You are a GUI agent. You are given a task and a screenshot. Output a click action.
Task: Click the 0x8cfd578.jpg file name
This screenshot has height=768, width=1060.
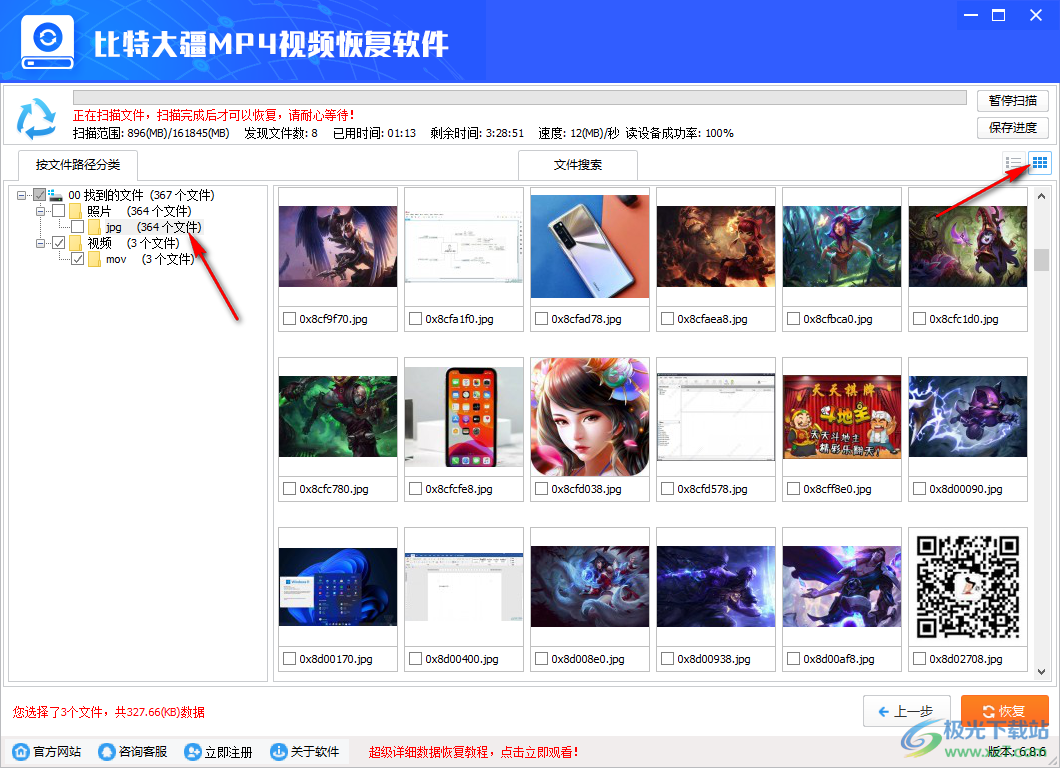coord(713,489)
